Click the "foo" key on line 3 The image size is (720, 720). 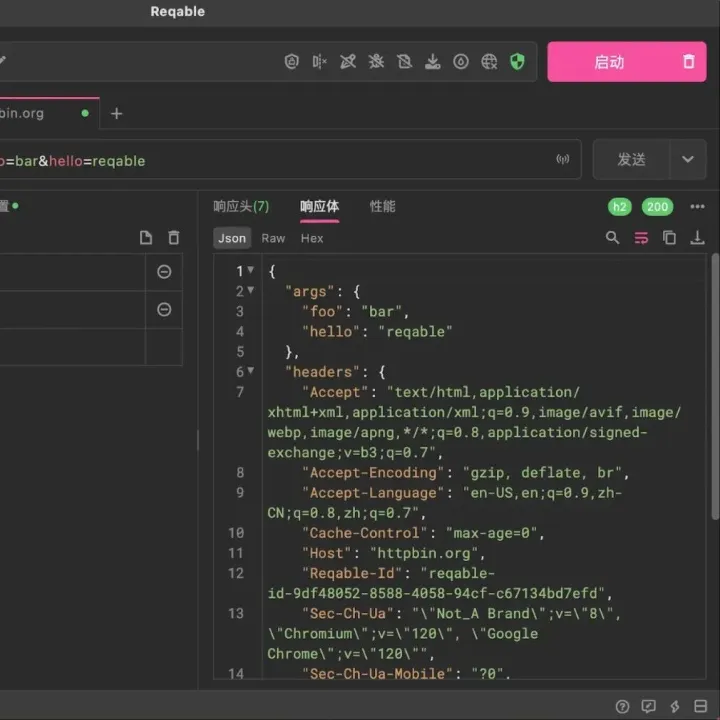322,312
